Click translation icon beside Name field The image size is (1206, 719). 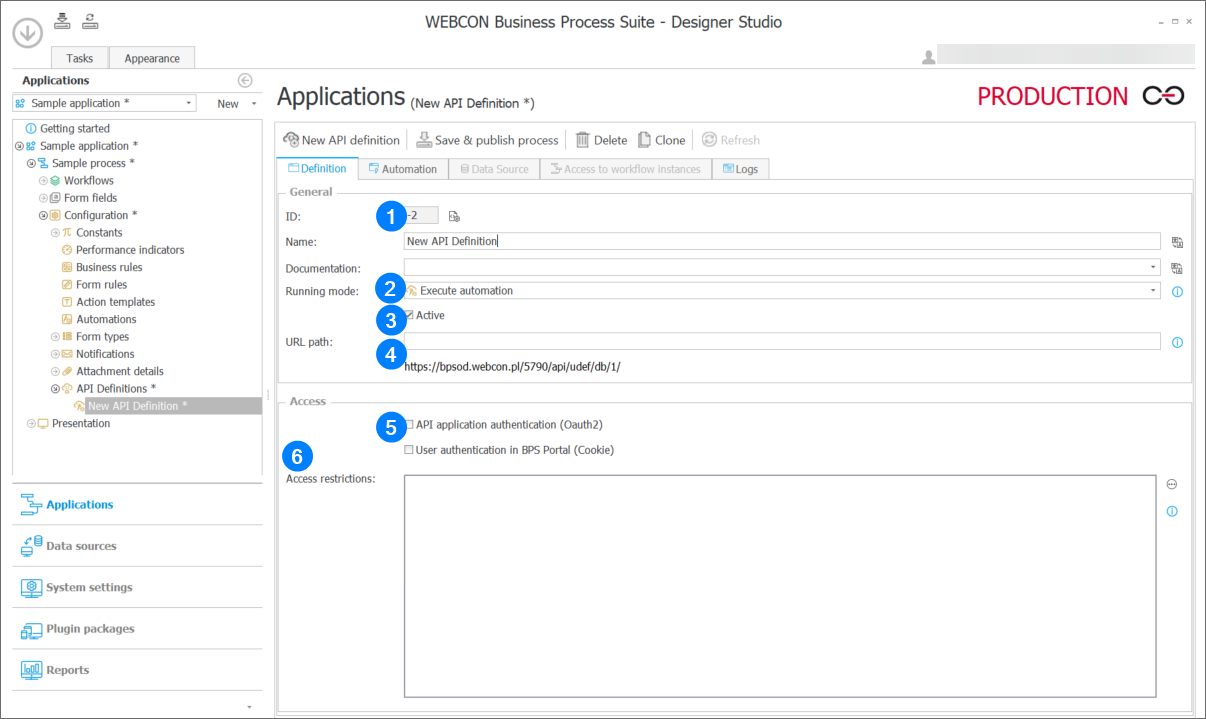coord(1177,241)
